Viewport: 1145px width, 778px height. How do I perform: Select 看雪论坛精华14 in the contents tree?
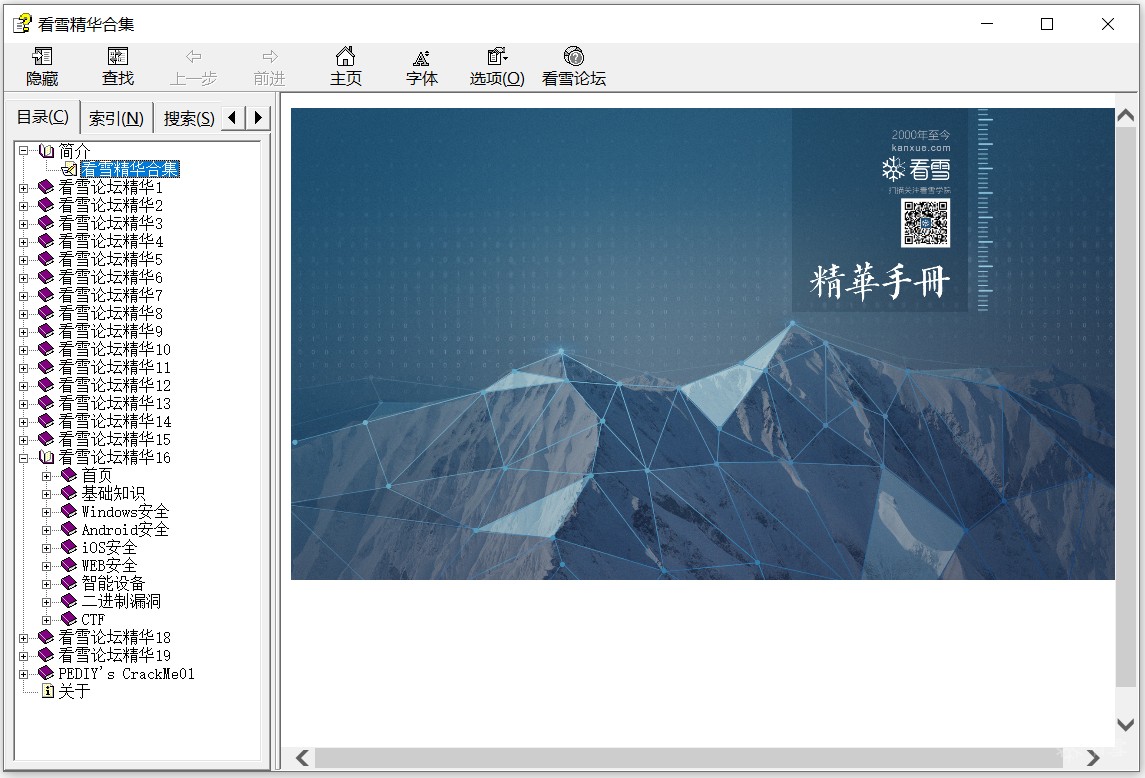coord(115,422)
